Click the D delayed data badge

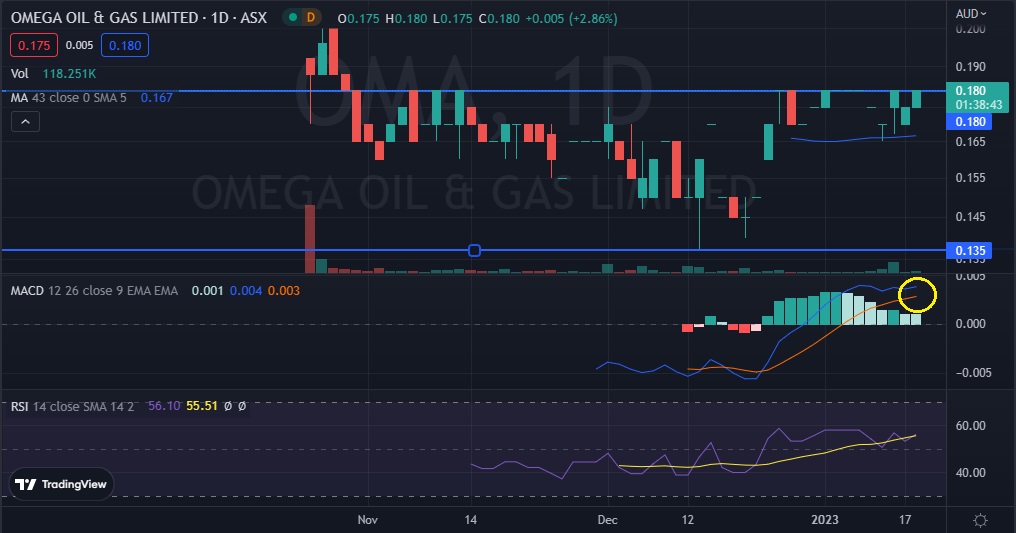(310, 18)
